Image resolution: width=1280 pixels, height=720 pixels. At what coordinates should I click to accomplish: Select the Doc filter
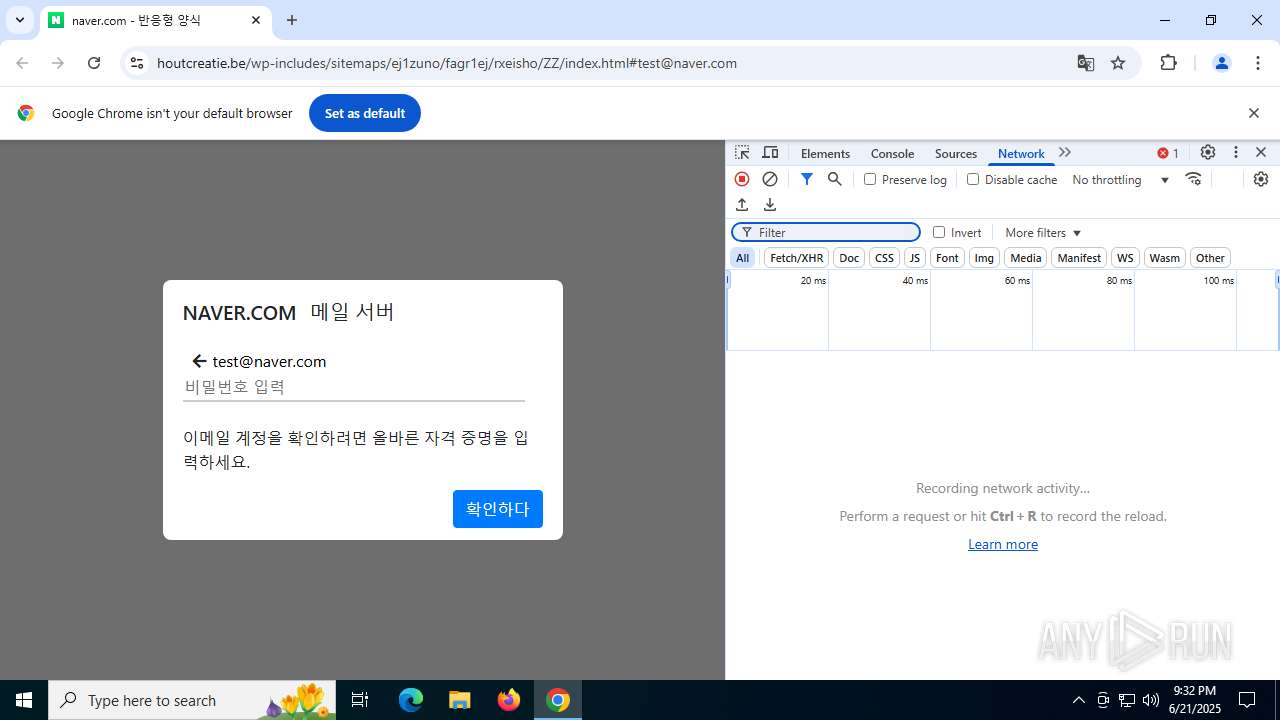click(849, 258)
